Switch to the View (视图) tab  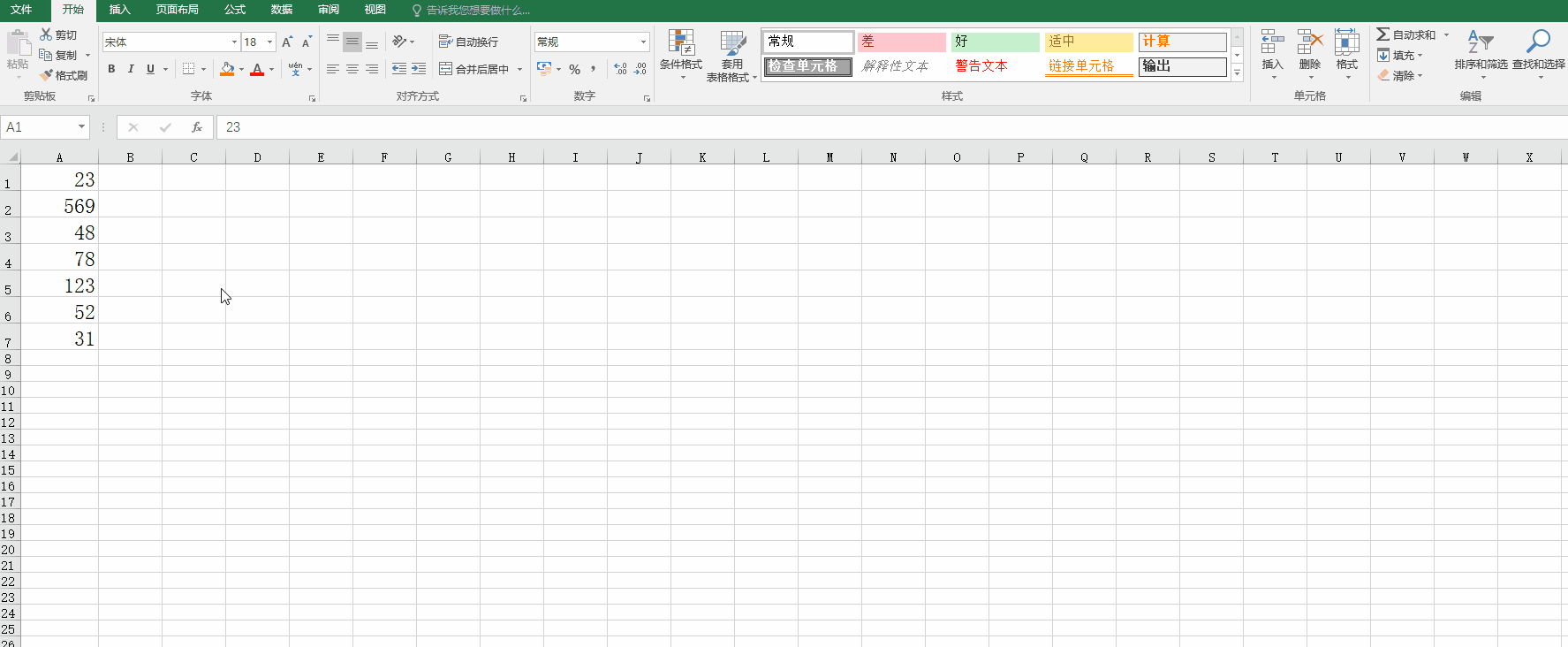coord(375,10)
